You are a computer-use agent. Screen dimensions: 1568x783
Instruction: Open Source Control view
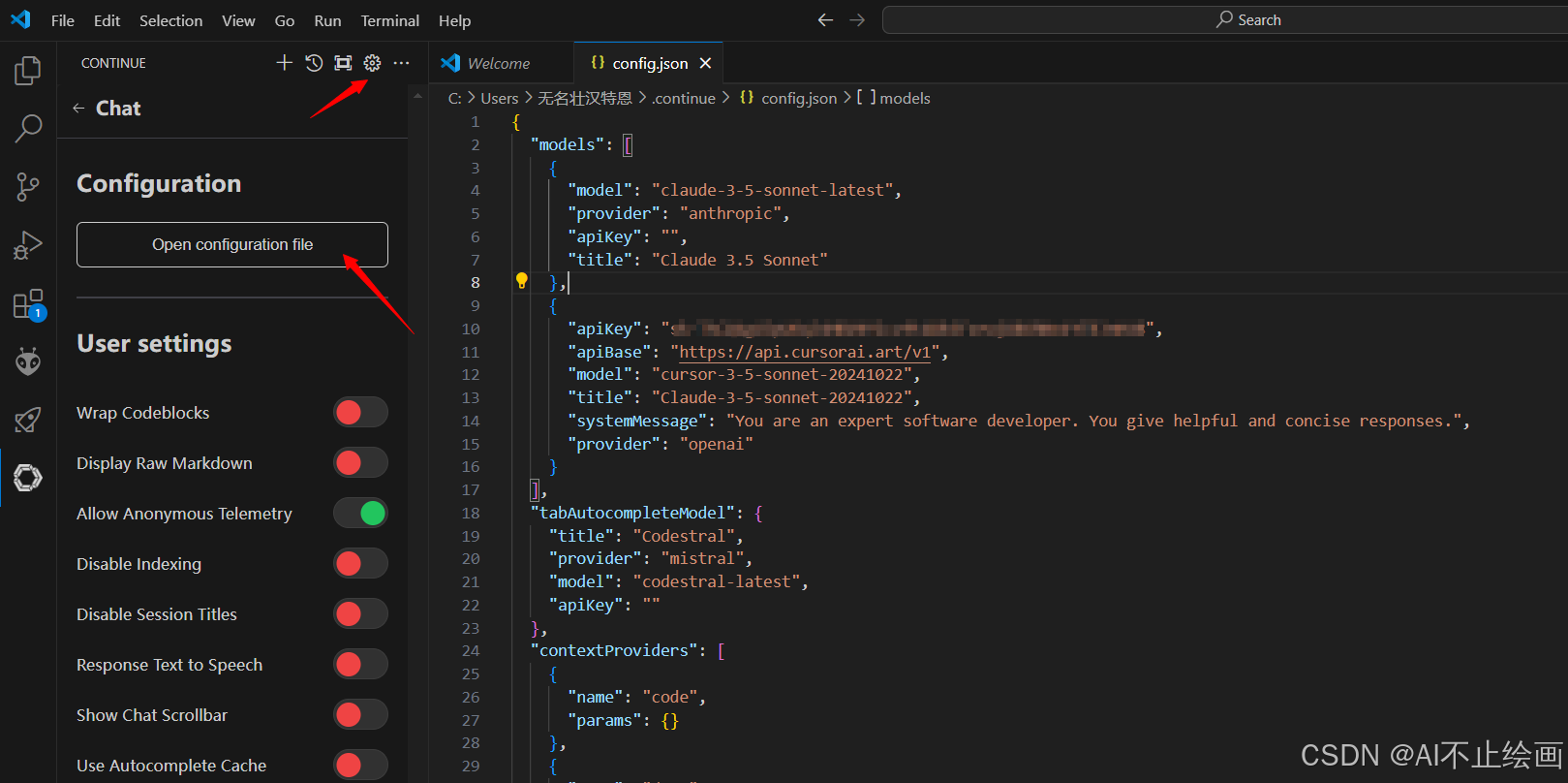pyautogui.click(x=28, y=187)
